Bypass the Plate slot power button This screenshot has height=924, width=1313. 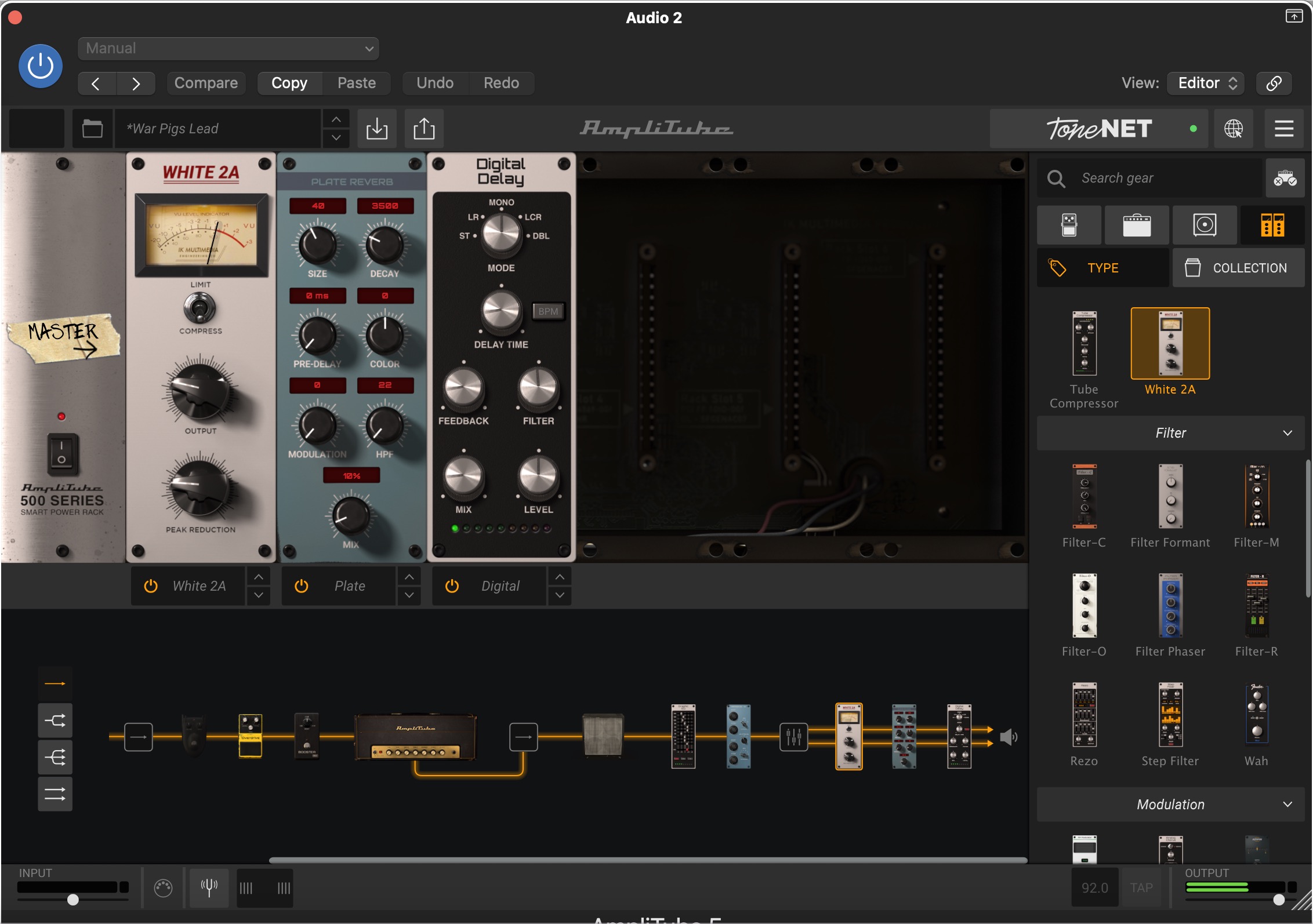302,586
